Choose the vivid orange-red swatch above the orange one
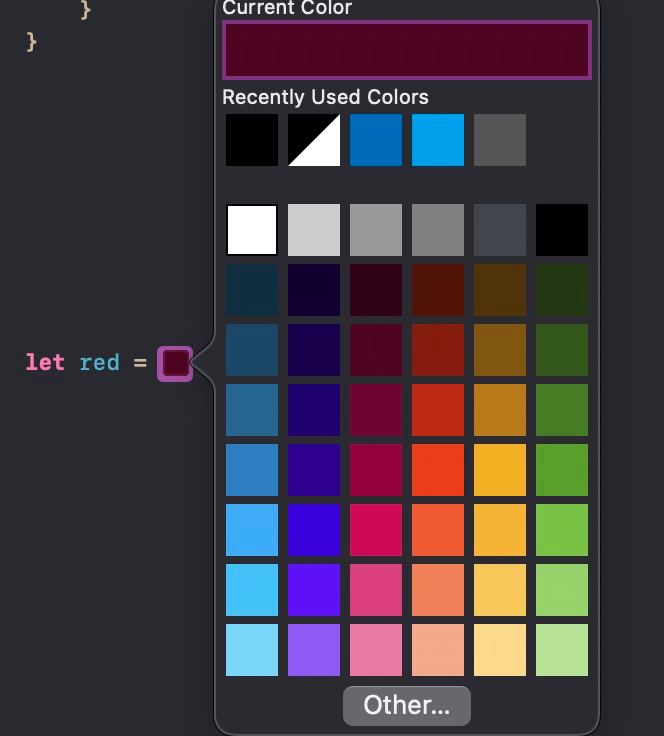The width and height of the screenshot is (664, 736). click(x=438, y=470)
